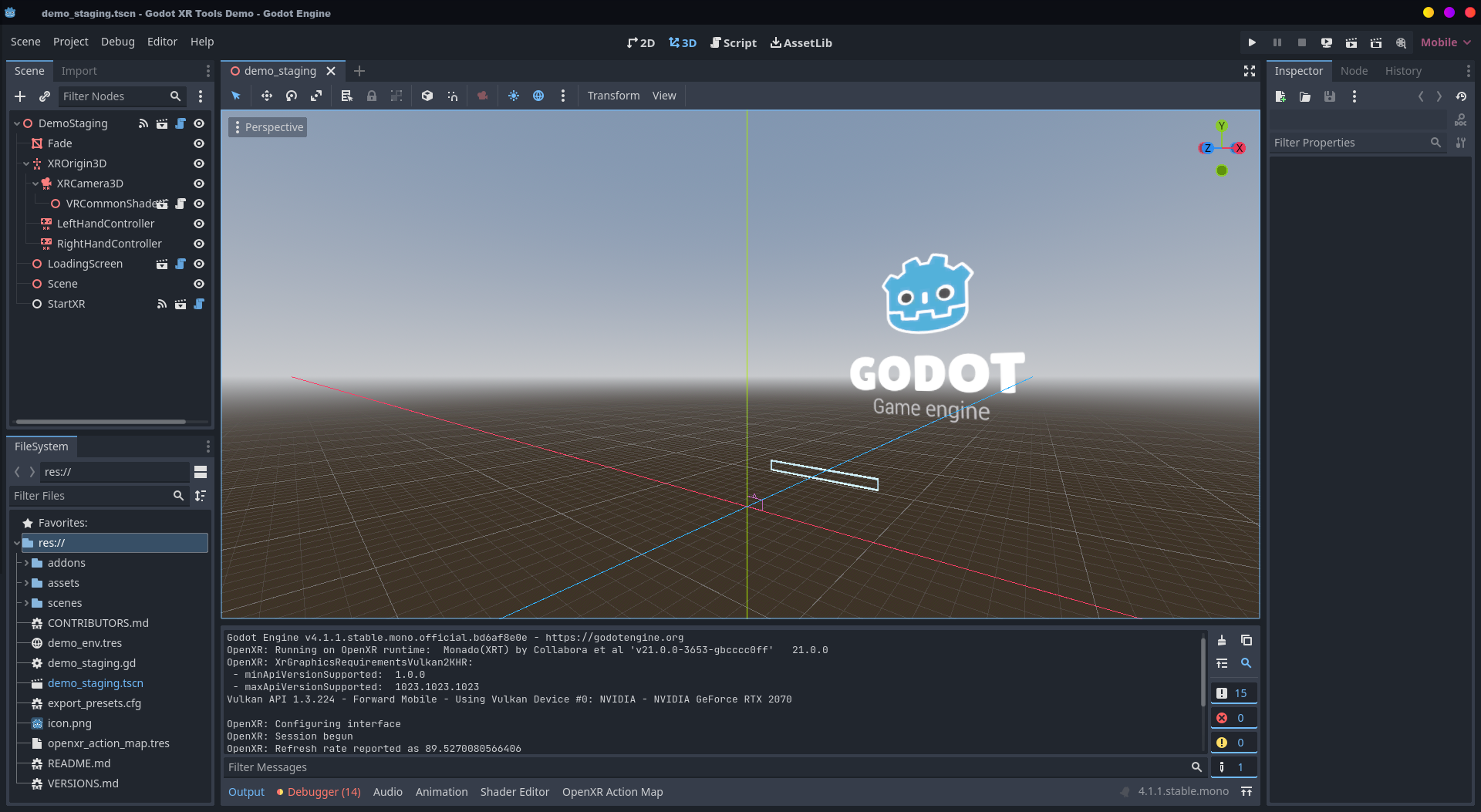This screenshot has width=1481, height=812.
Task: Switch to the Script workspace
Action: coord(733,42)
